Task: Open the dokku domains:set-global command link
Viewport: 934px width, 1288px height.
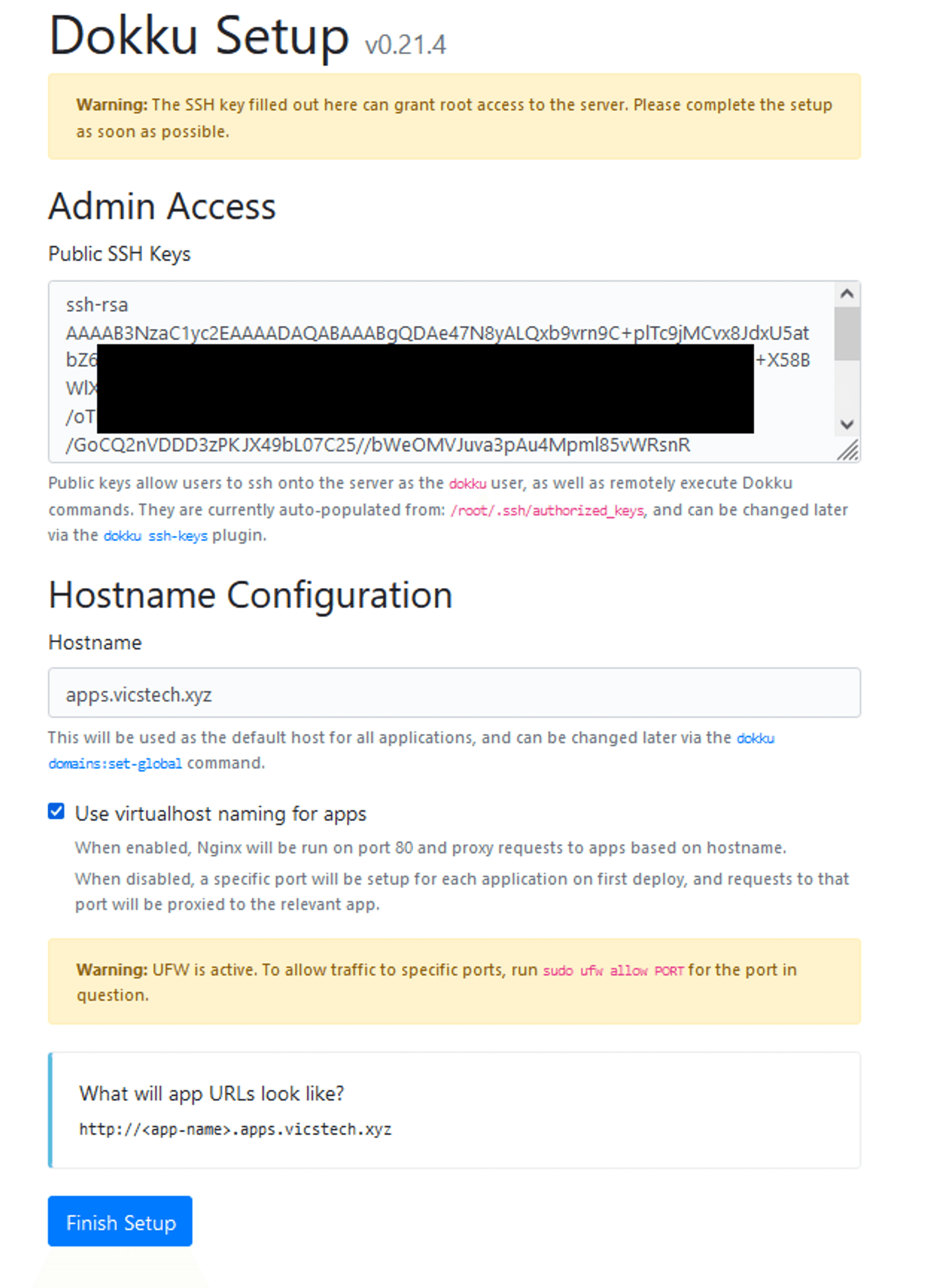Action: coord(115,763)
